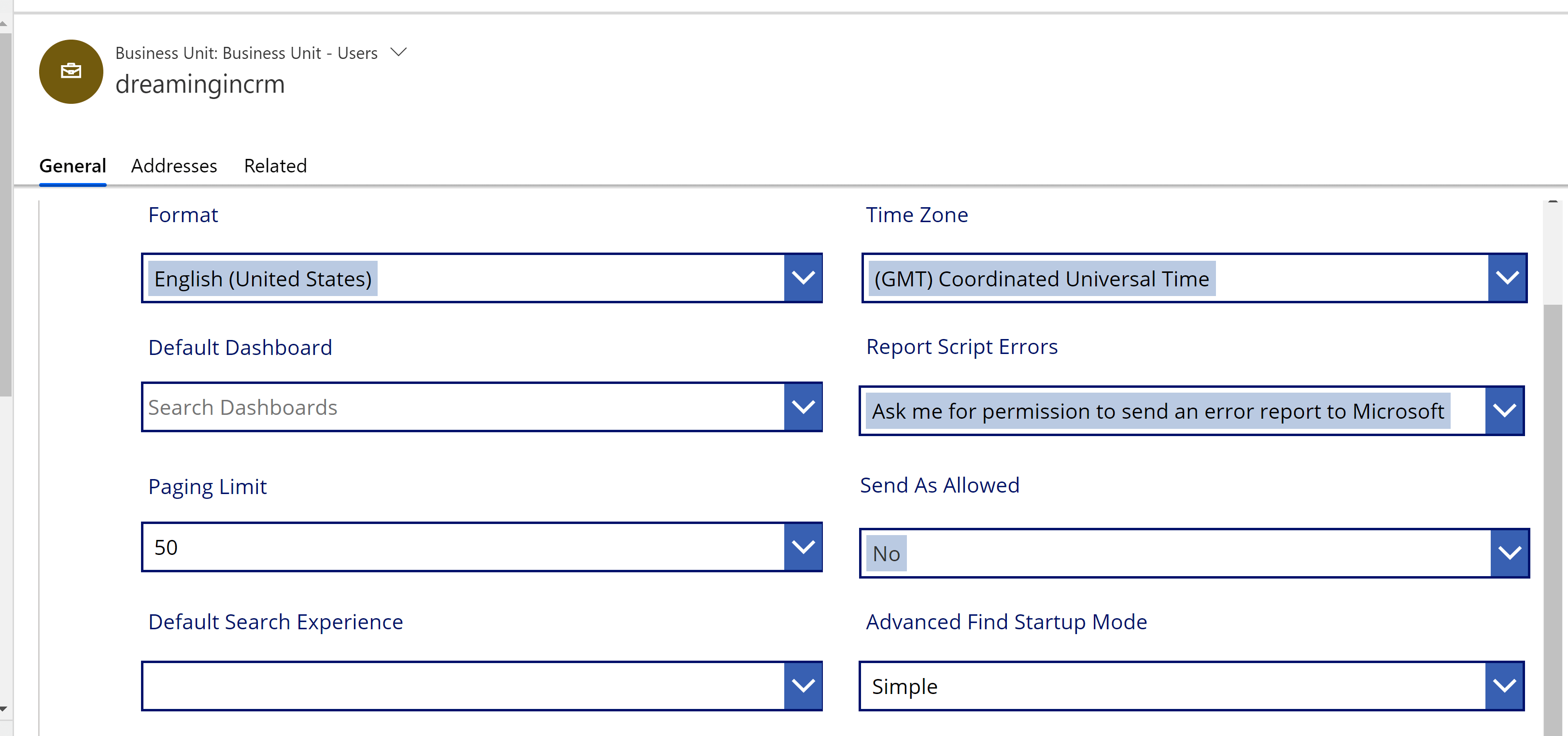Image resolution: width=1568 pixels, height=736 pixels.
Task: Open the Report Script Errors dropdown
Action: tap(1505, 410)
